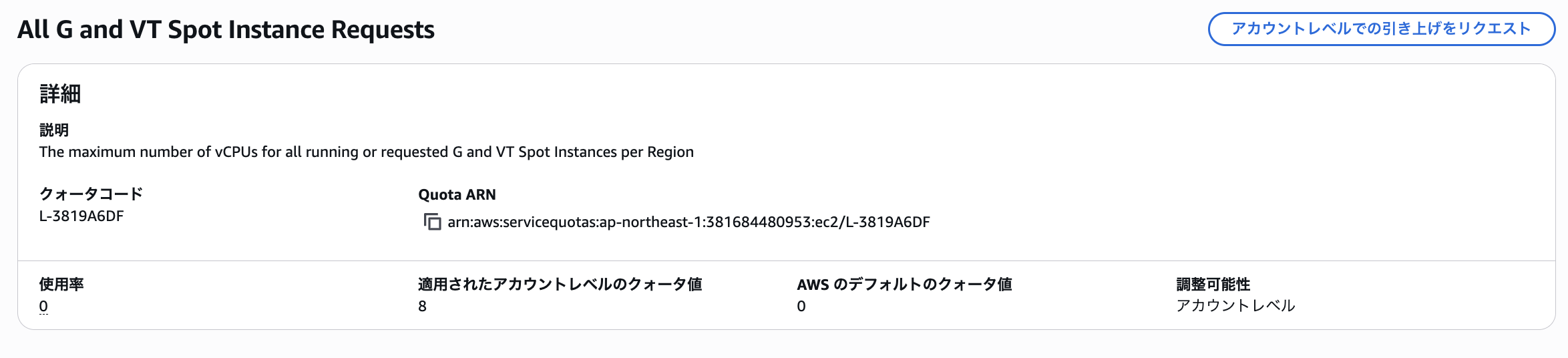The width and height of the screenshot is (1568, 358).
Task: Click the AWS のデフォルトのクォータ値 label
Action: pos(904,285)
